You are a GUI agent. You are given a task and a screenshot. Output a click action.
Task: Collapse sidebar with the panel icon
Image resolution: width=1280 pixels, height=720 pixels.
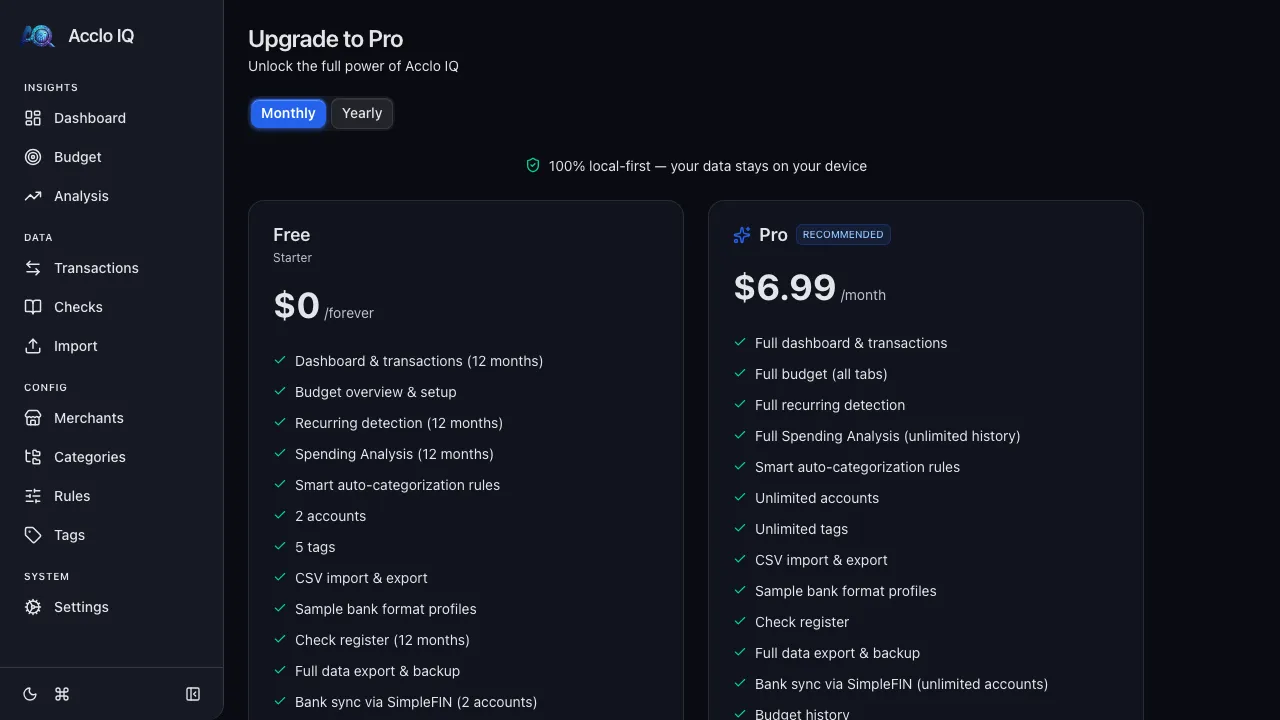coord(193,694)
